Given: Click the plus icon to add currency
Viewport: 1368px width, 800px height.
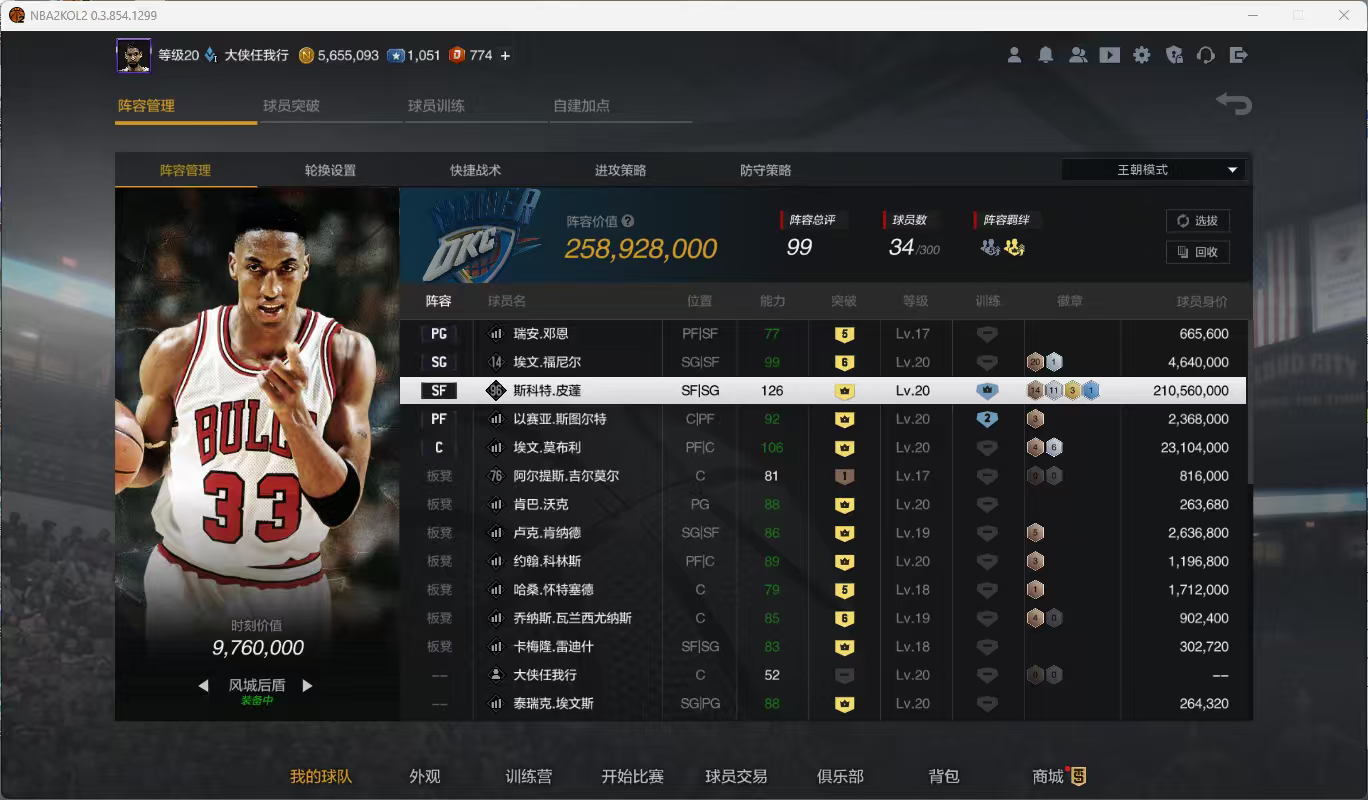Looking at the screenshot, I should click(505, 56).
